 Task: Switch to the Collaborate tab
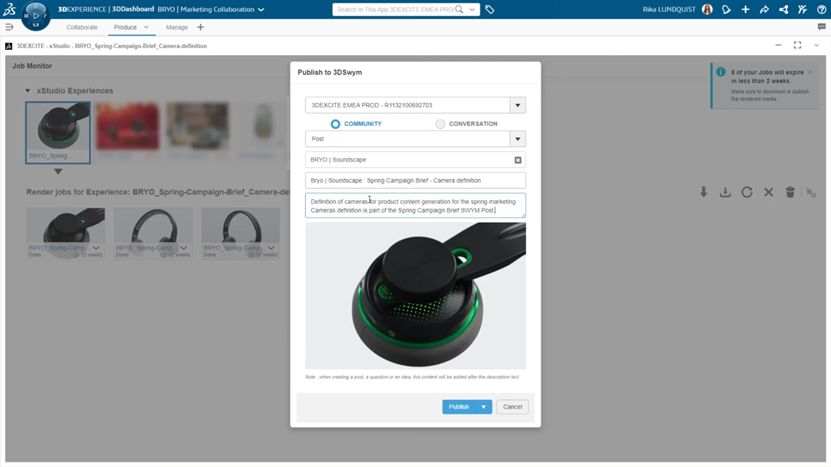tap(82, 27)
